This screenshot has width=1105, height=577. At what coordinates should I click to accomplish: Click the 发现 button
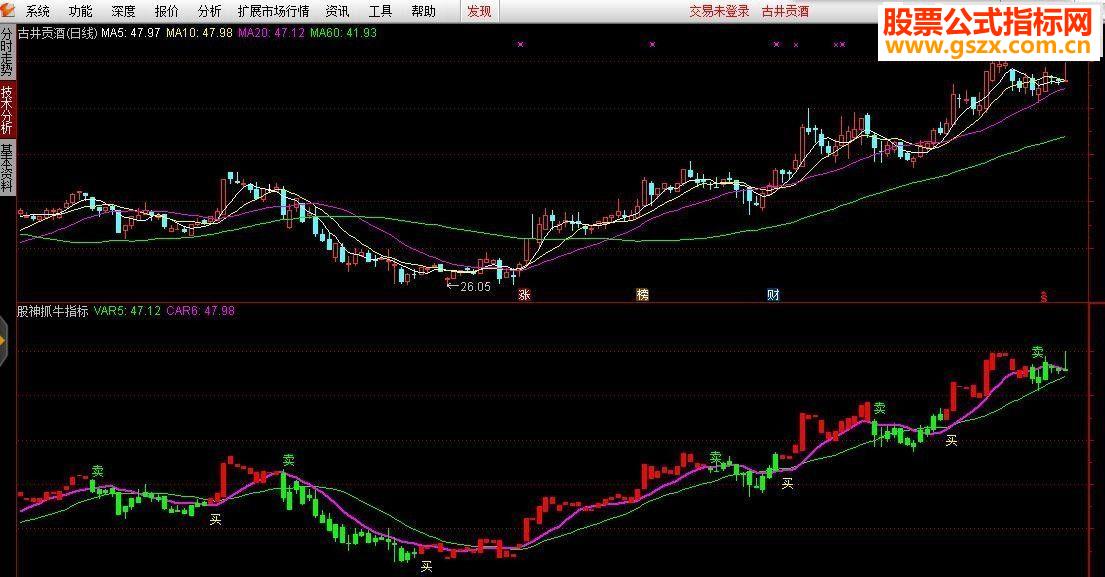pos(479,11)
